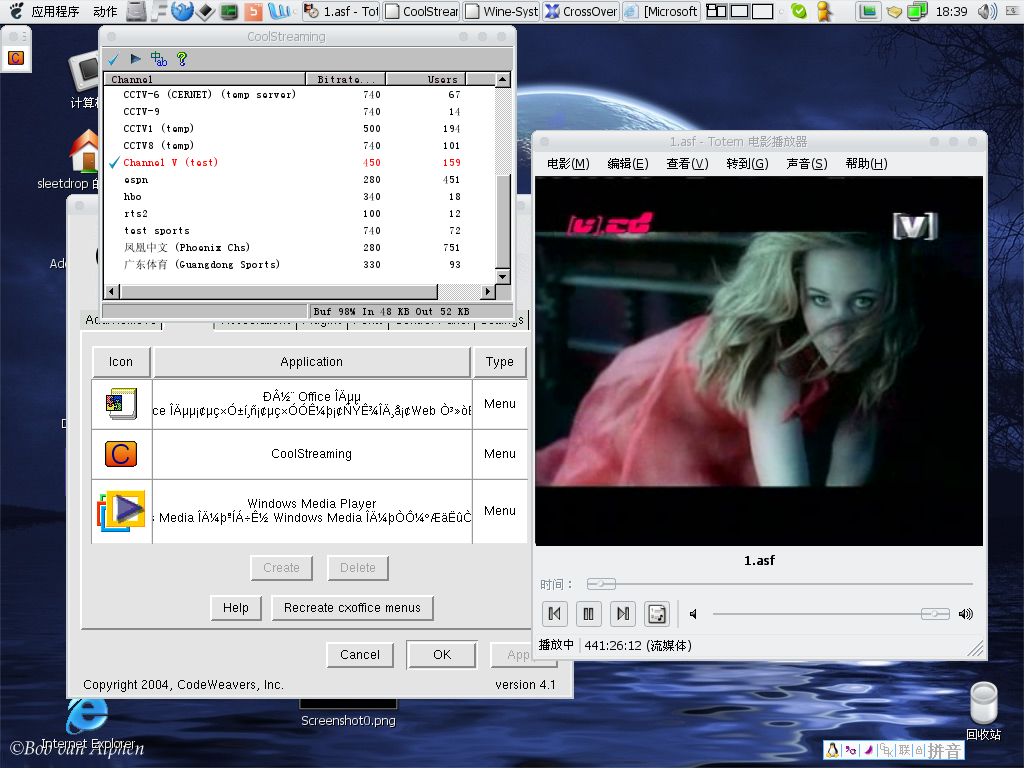Click the Windows Media Player icon in the list
The width and height of the screenshot is (1024, 768).
pos(121,511)
